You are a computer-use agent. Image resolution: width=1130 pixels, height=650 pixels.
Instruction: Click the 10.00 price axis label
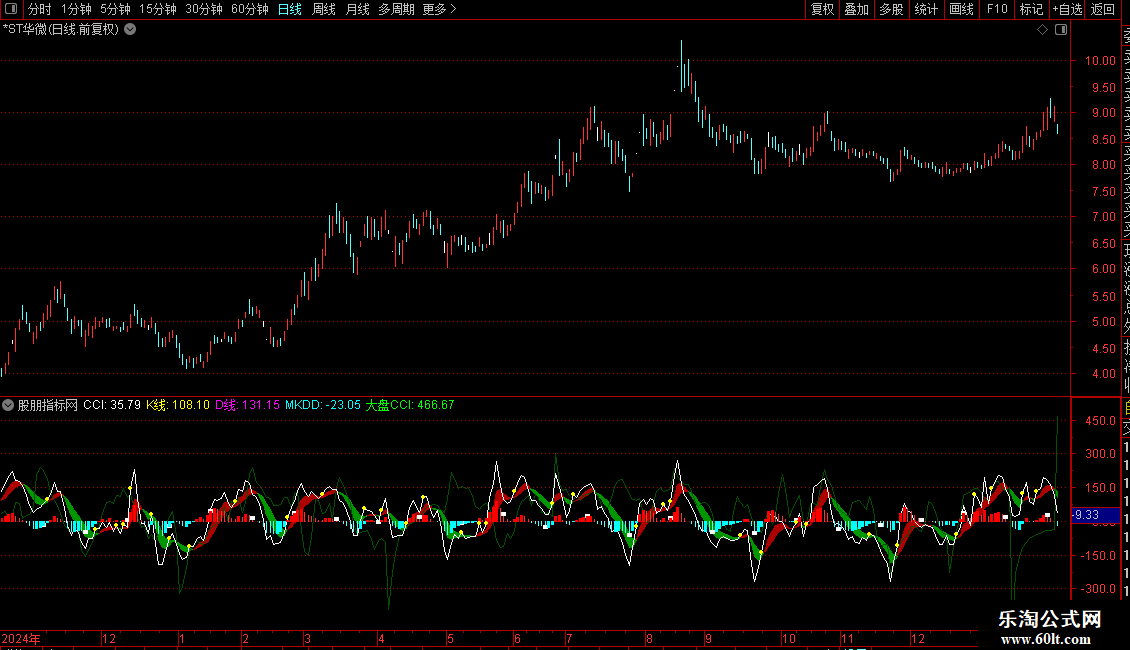click(x=1100, y=61)
